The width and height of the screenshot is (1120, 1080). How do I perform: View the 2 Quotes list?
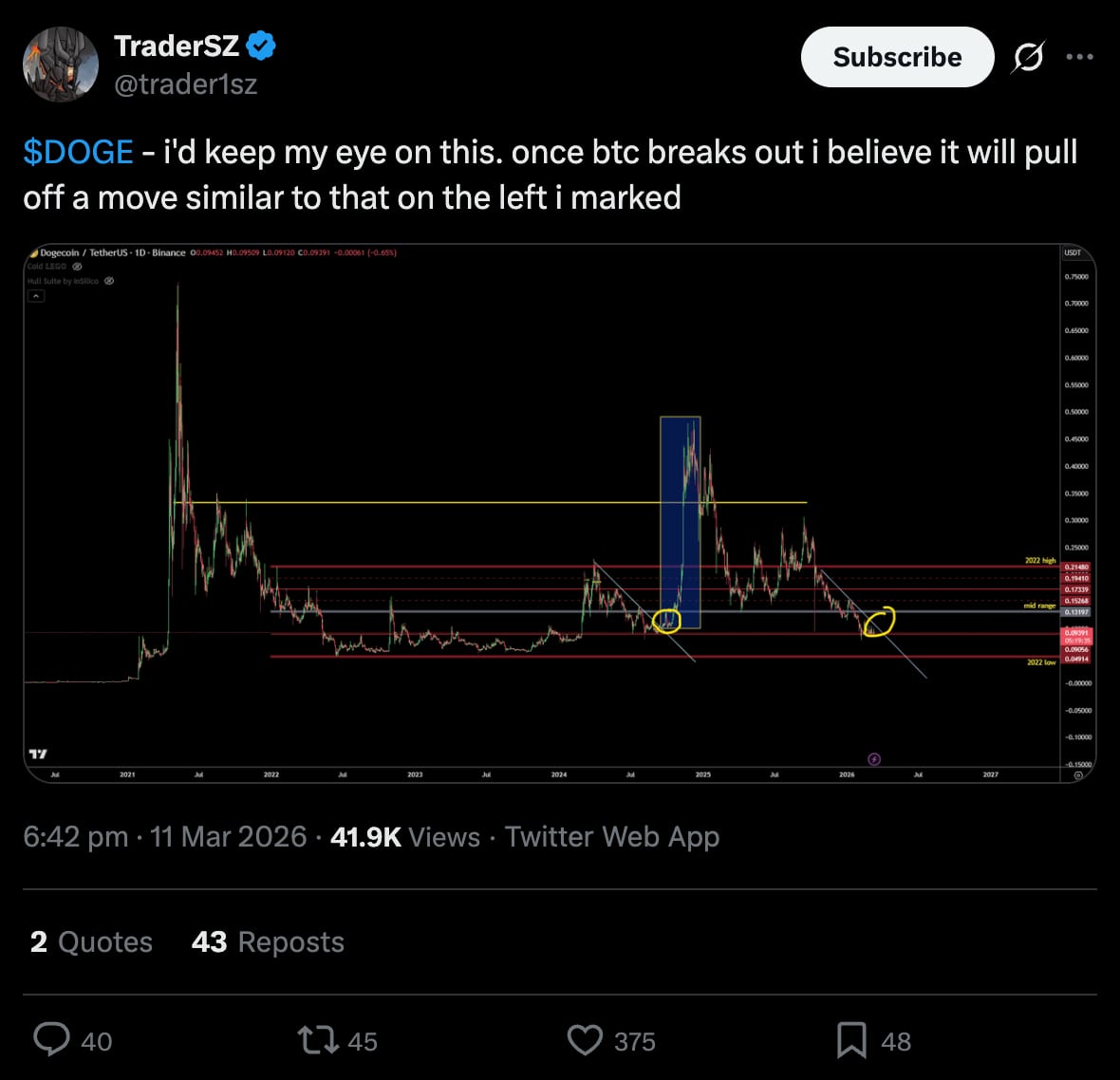click(x=91, y=942)
